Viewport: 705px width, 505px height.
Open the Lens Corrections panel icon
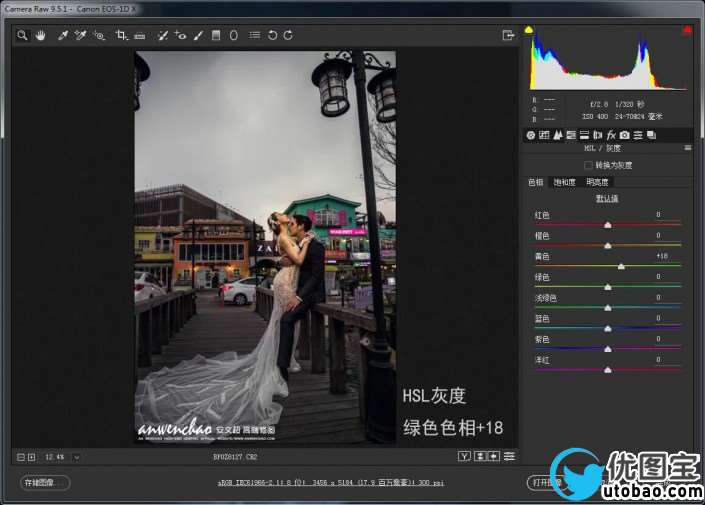[x=598, y=135]
